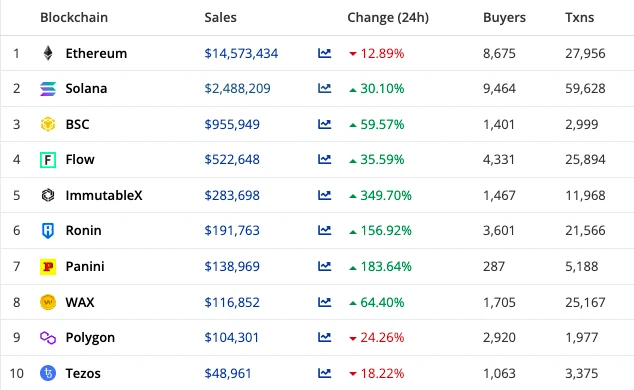Screen dimensions: 634x390
Task: Open the chart icon in Solana's row
Action: 324,88
